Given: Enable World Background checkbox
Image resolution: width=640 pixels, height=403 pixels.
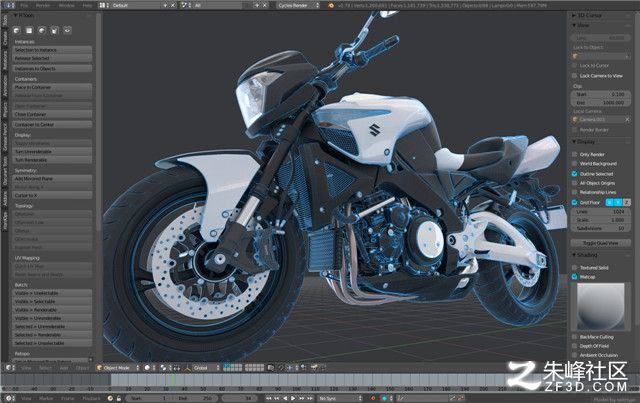Looking at the screenshot, I should click(x=574, y=164).
